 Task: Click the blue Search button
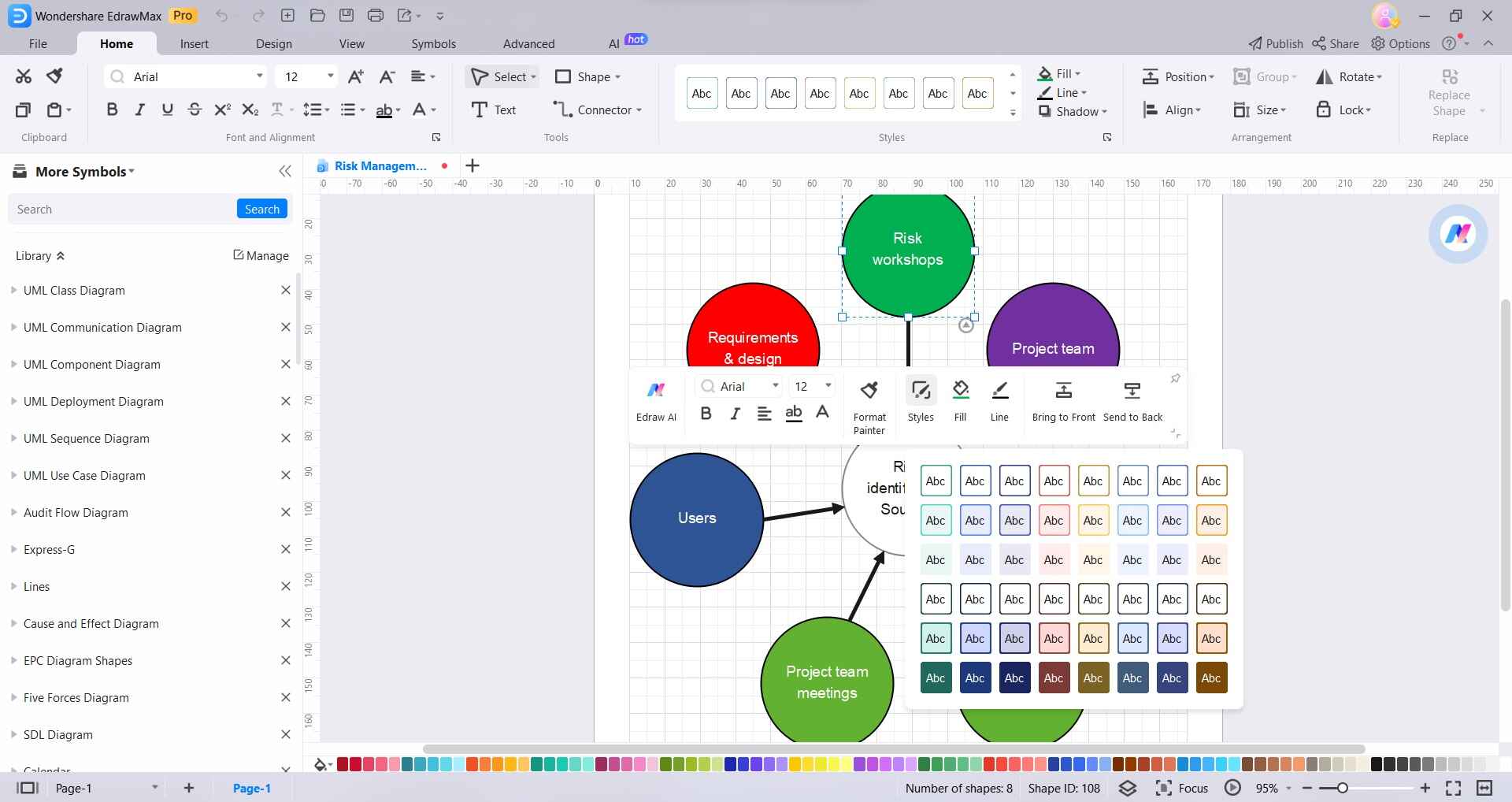pos(262,209)
